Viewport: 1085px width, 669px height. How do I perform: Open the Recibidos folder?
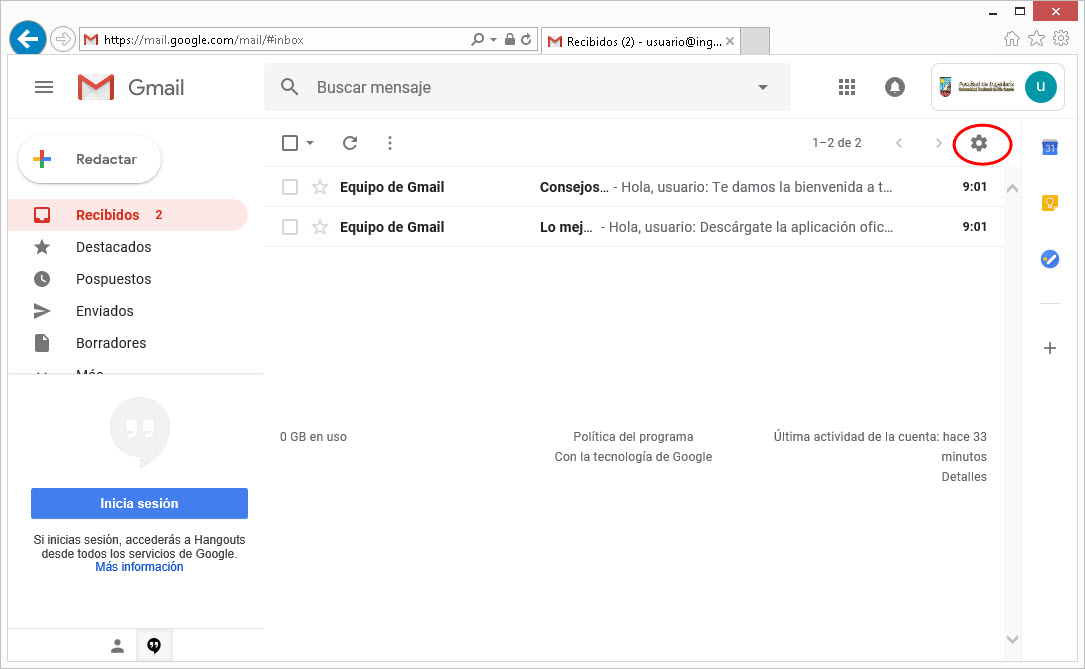pos(127,215)
